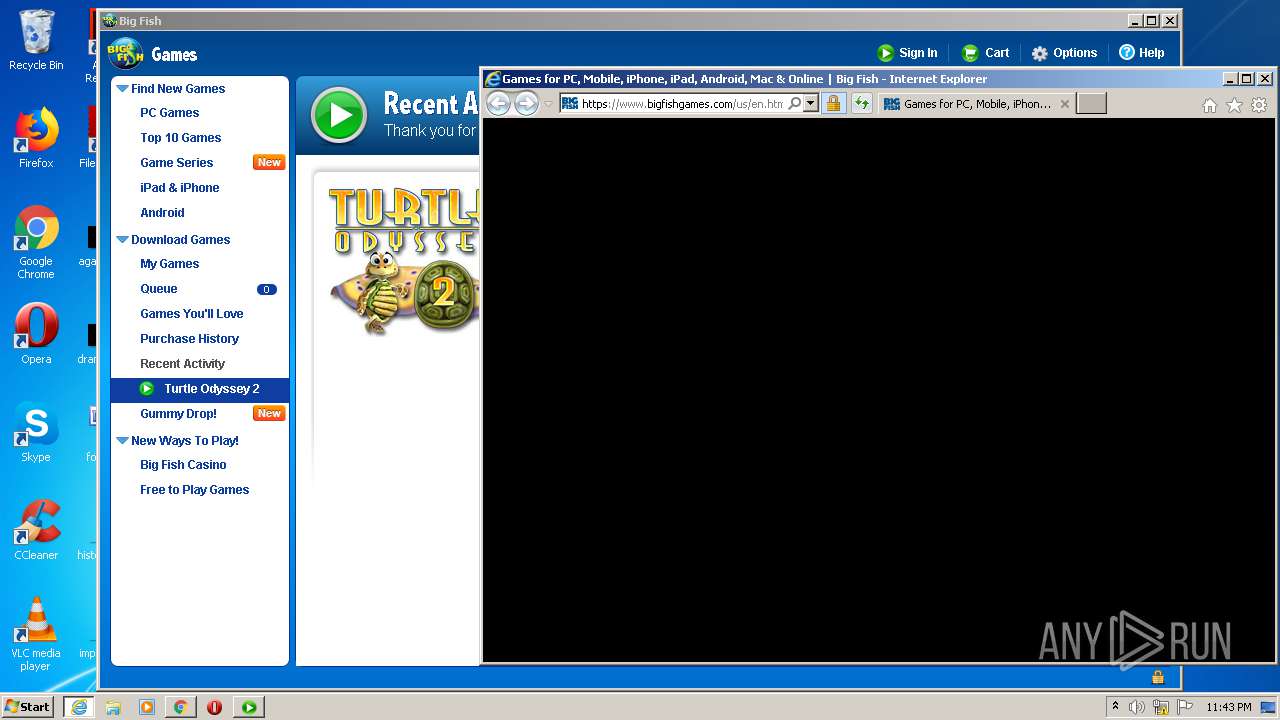Click the volume speaker tray icon

[1137, 707]
